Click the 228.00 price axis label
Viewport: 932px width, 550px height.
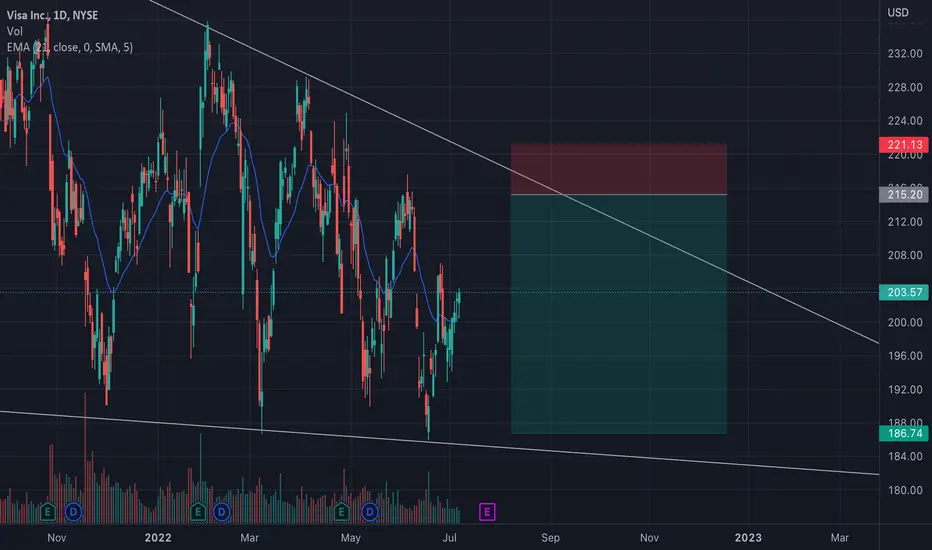[x=905, y=87]
